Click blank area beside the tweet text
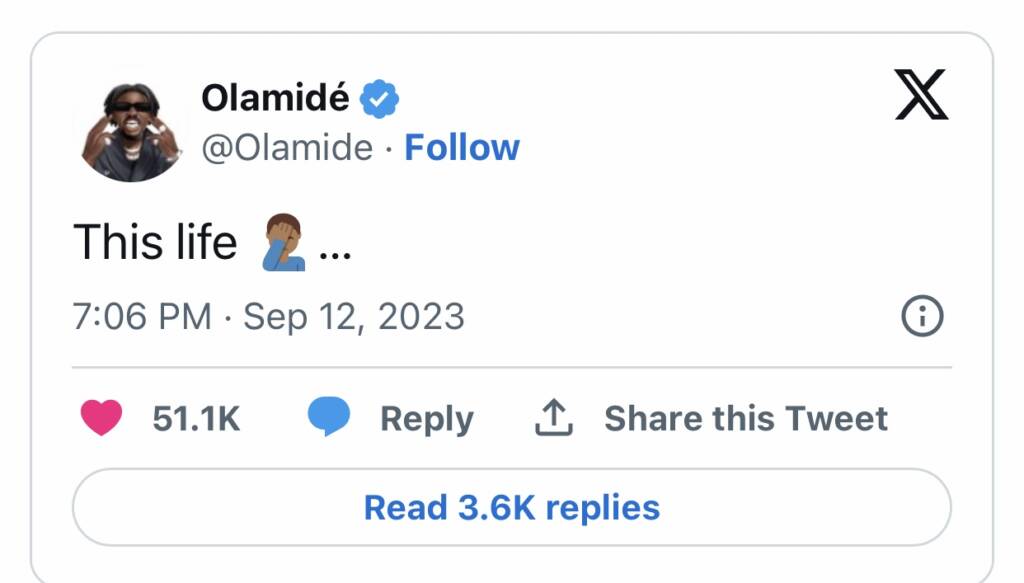The height and width of the screenshot is (583, 1024). pos(650,243)
